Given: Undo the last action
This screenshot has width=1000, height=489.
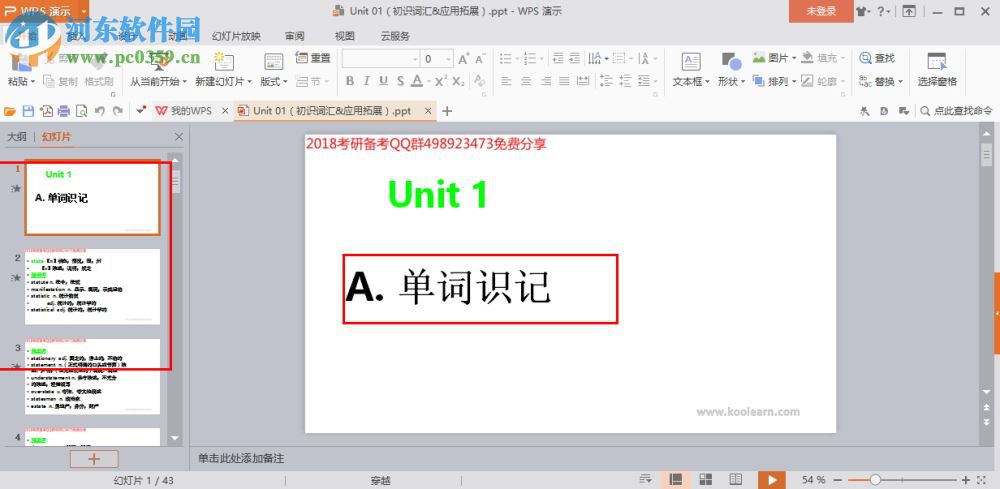Looking at the screenshot, I should (x=99, y=111).
